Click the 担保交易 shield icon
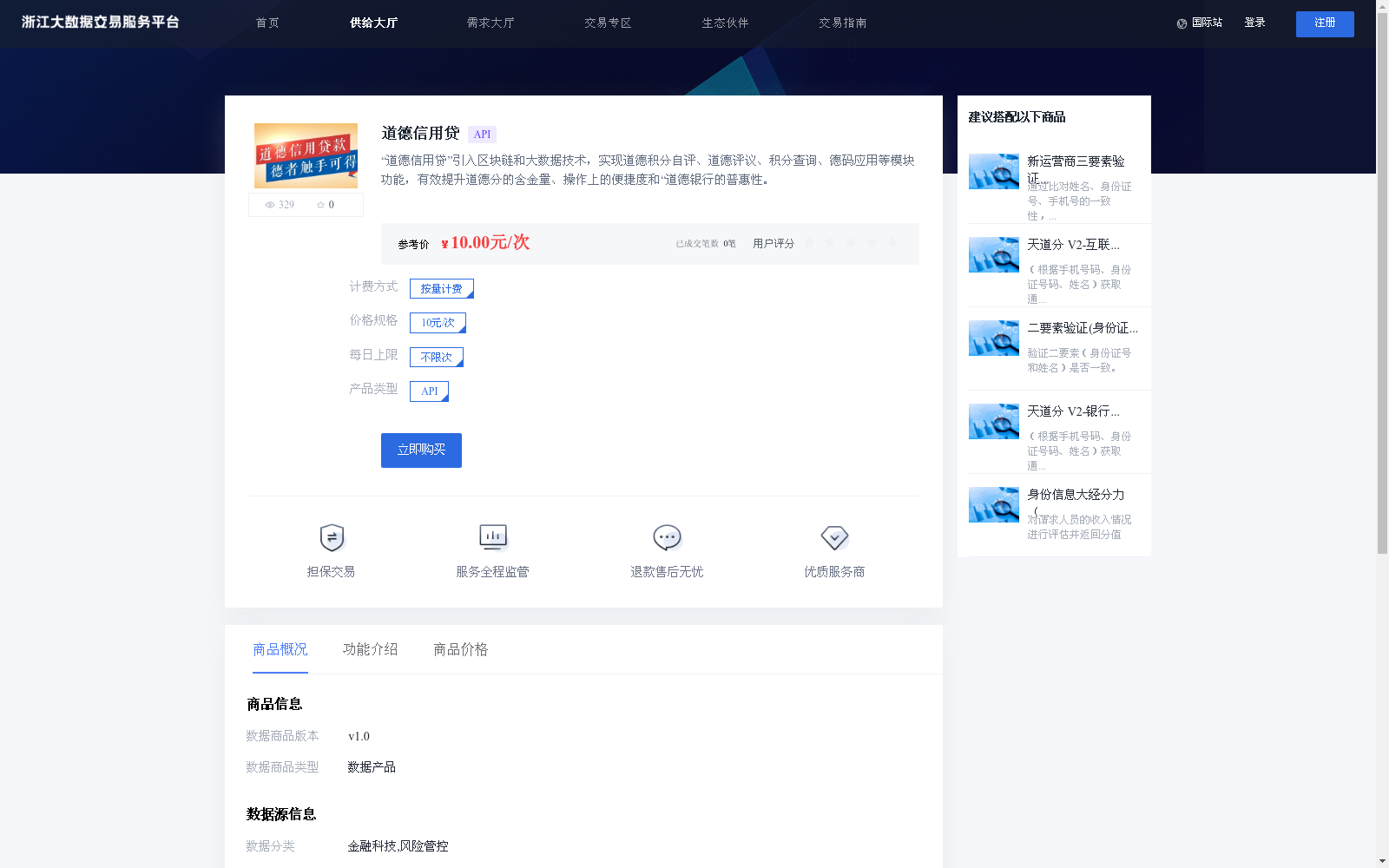This screenshot has width=1389, height=868. [x=332, y=538]
